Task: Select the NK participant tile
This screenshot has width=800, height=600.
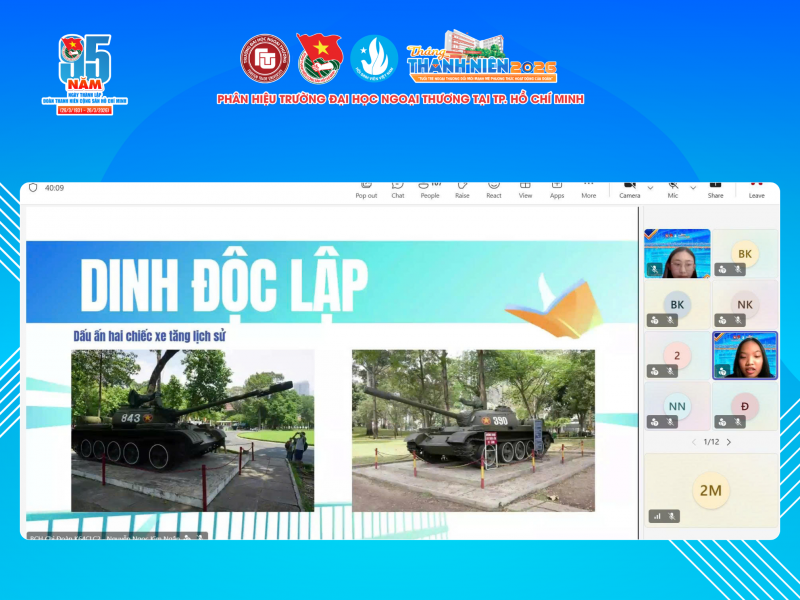Action: pos(744,305)
